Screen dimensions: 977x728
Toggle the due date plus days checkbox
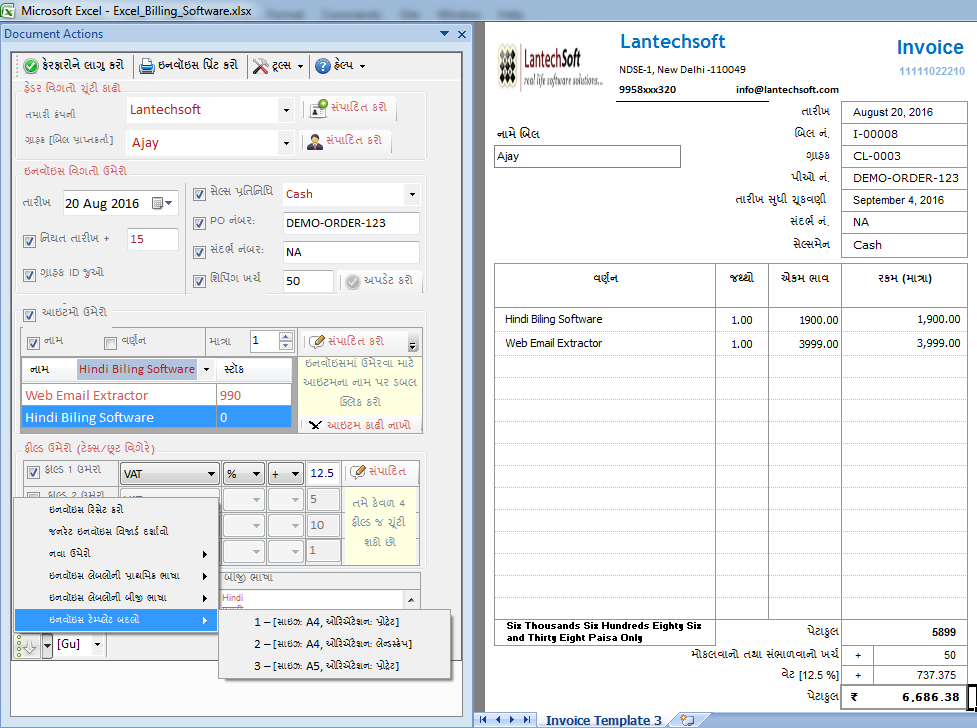[x=29, y=241]
